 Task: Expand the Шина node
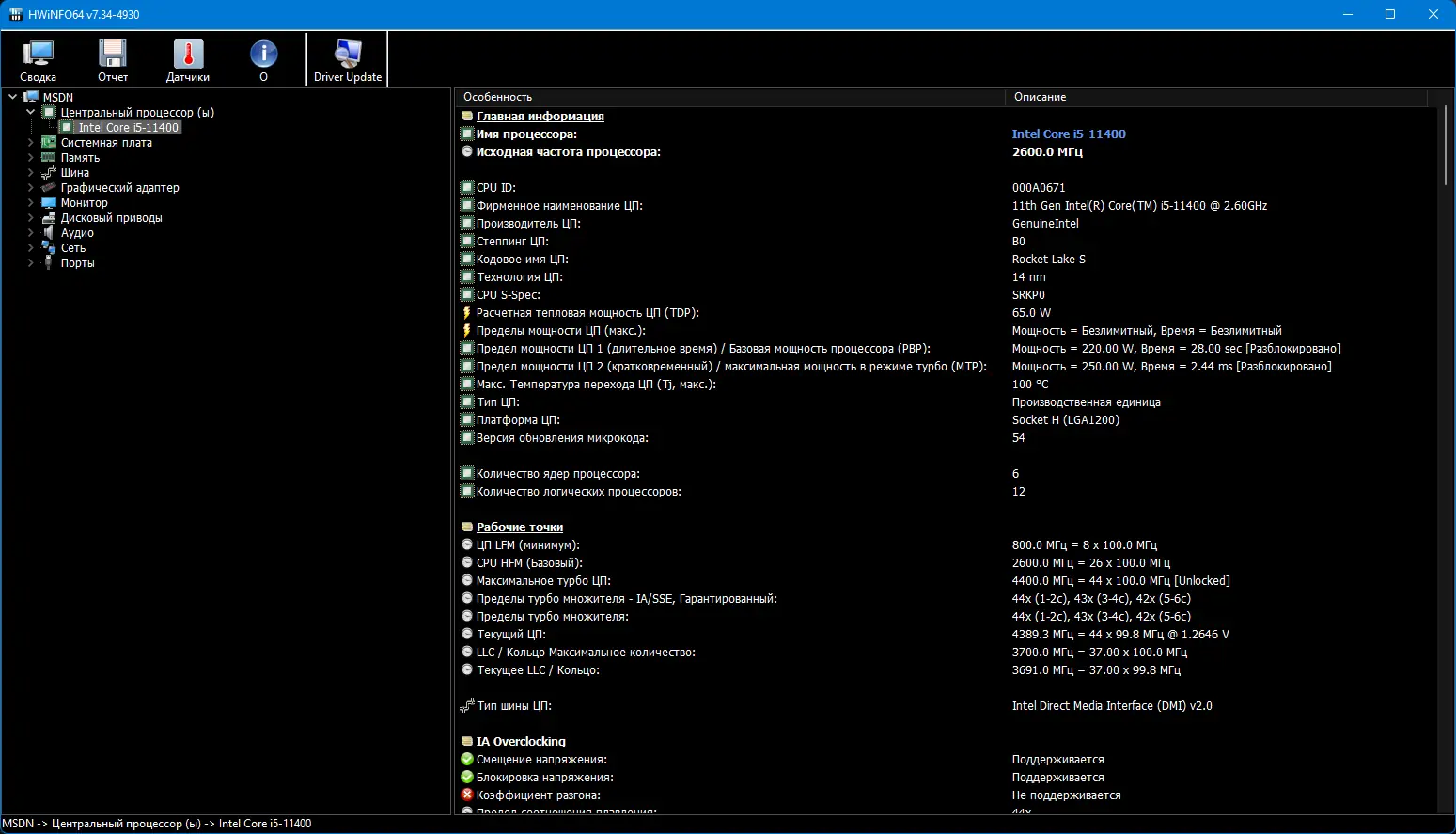pos(30,172)
